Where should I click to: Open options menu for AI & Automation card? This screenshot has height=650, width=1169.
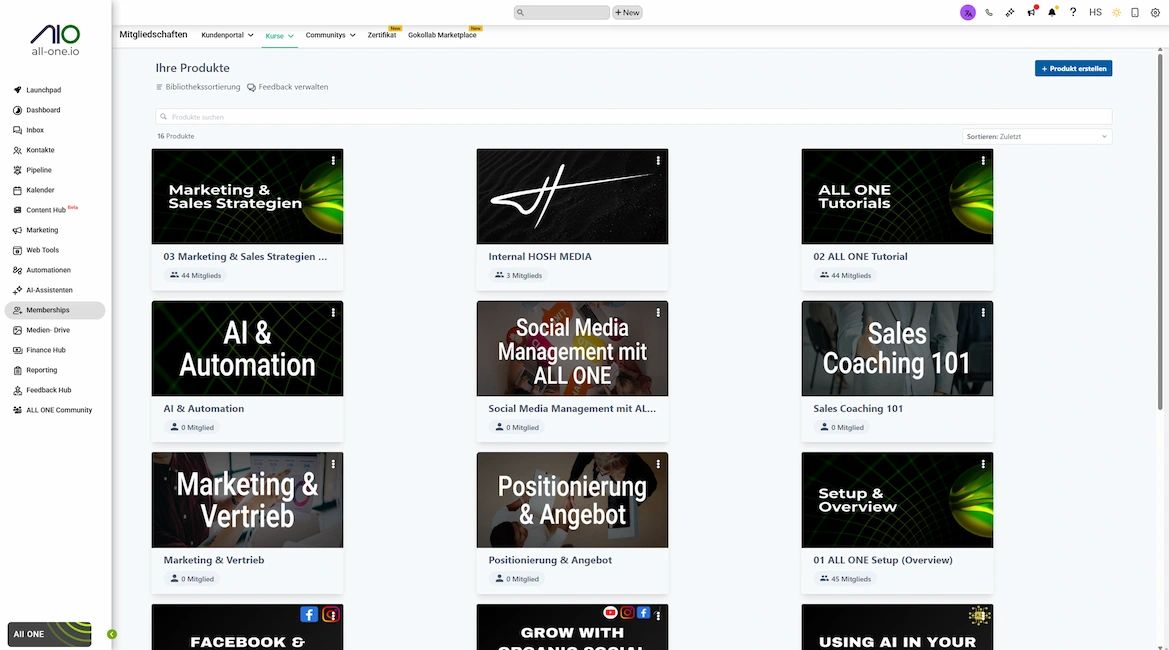pyautogui.click(x=333, y=312)
